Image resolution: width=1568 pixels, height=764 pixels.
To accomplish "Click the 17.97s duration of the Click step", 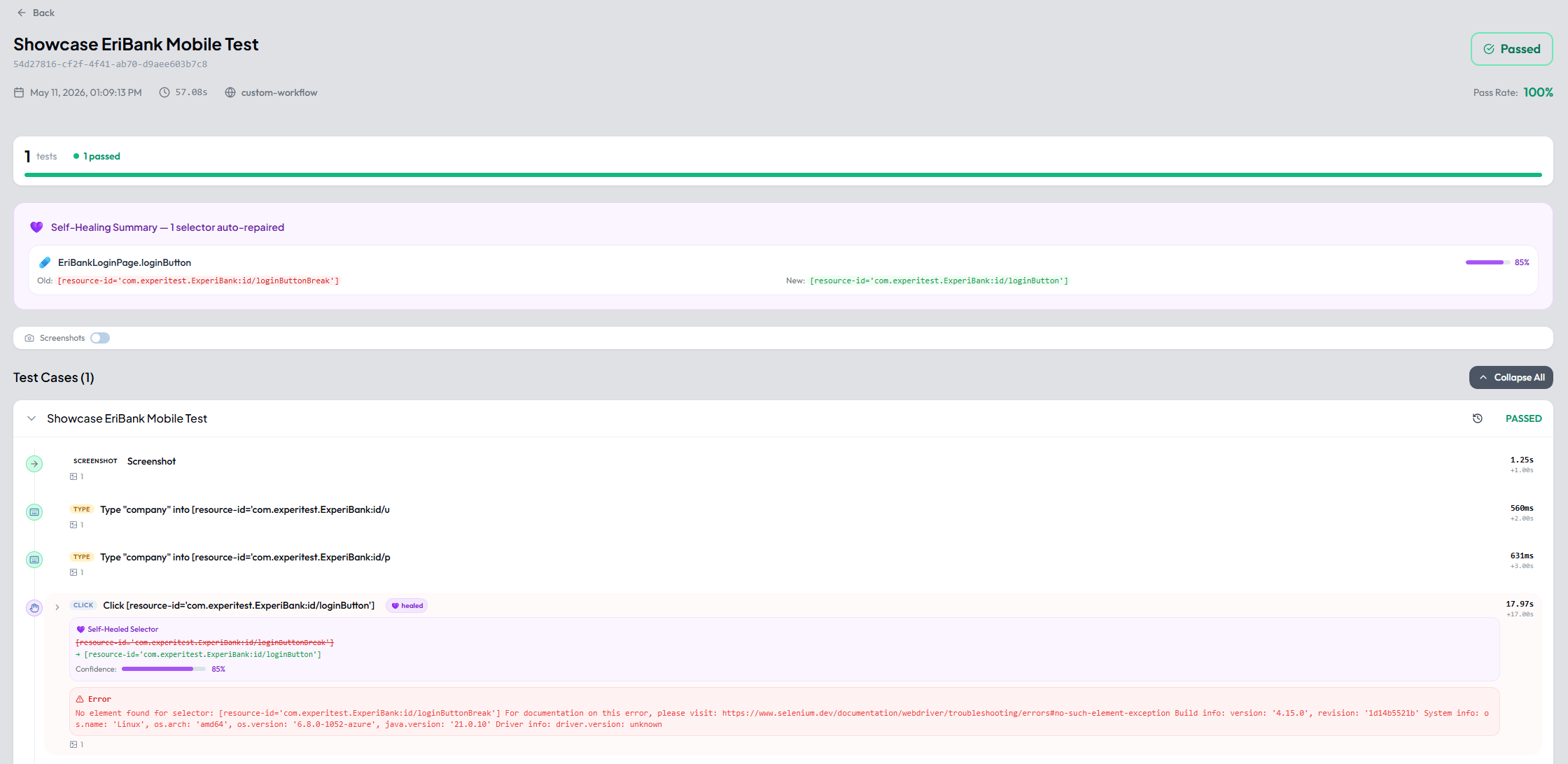I will pyautogui.click(x=1520, y=604).
